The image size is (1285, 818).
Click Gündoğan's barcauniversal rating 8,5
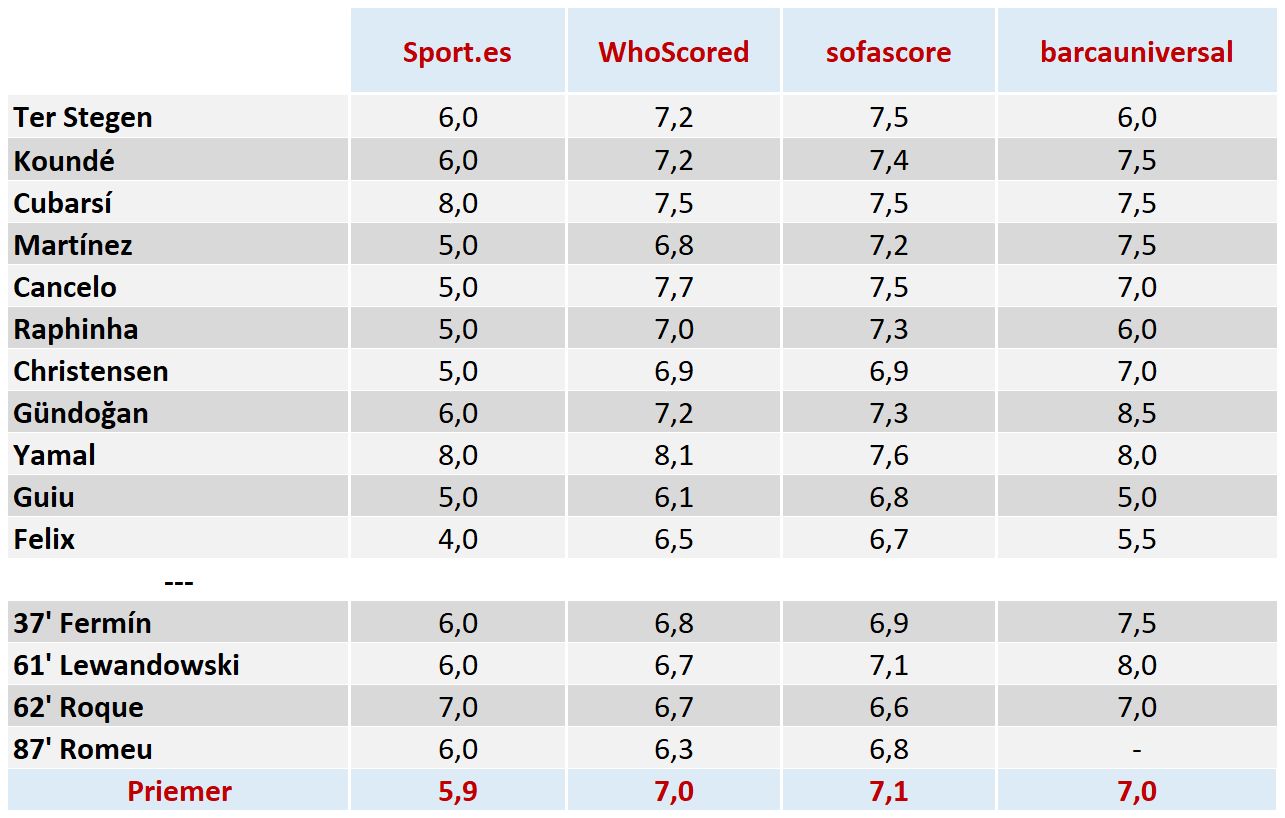[1137, 413]
